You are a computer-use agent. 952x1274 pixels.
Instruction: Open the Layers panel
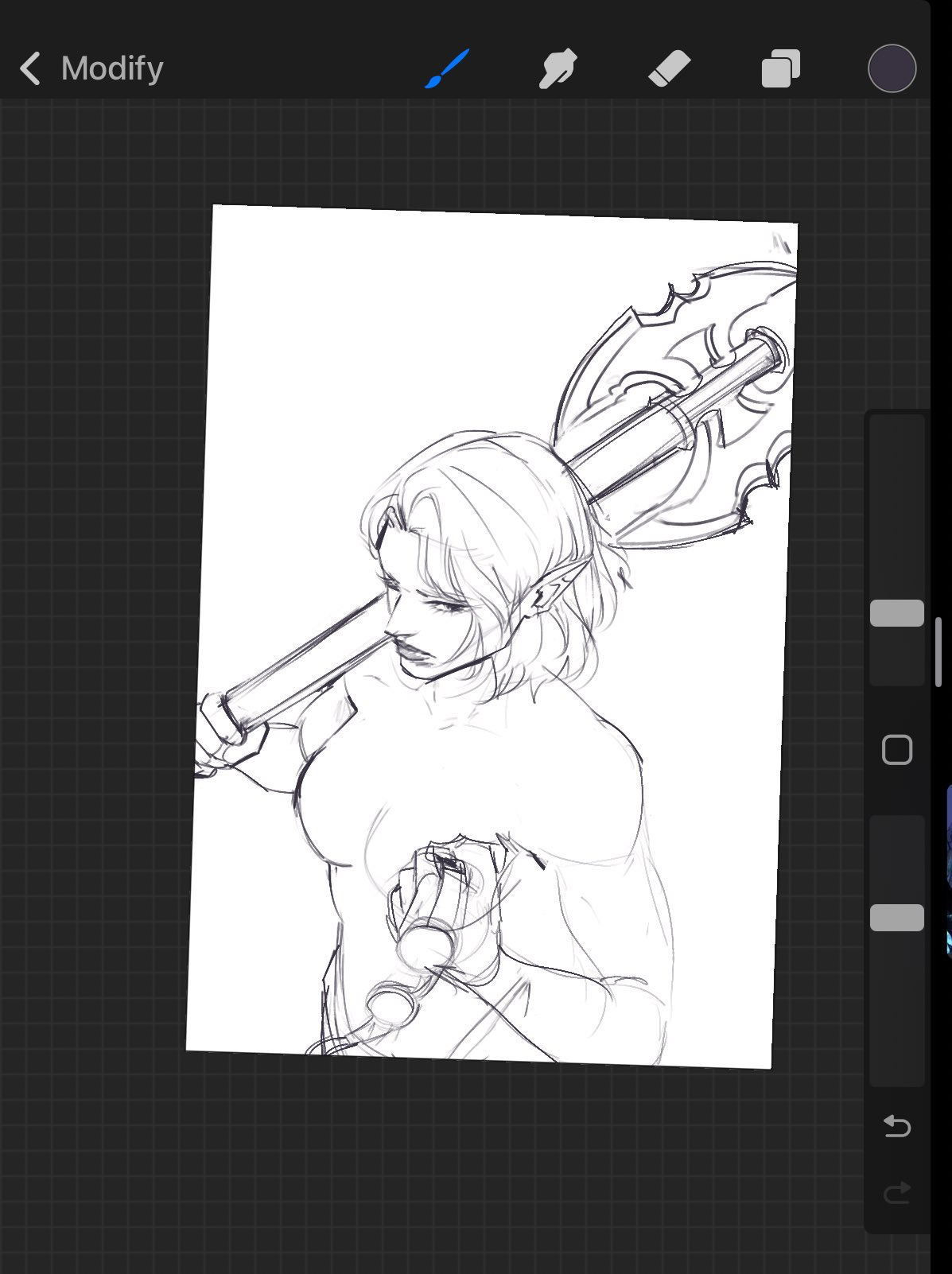[x=780, y=68]
